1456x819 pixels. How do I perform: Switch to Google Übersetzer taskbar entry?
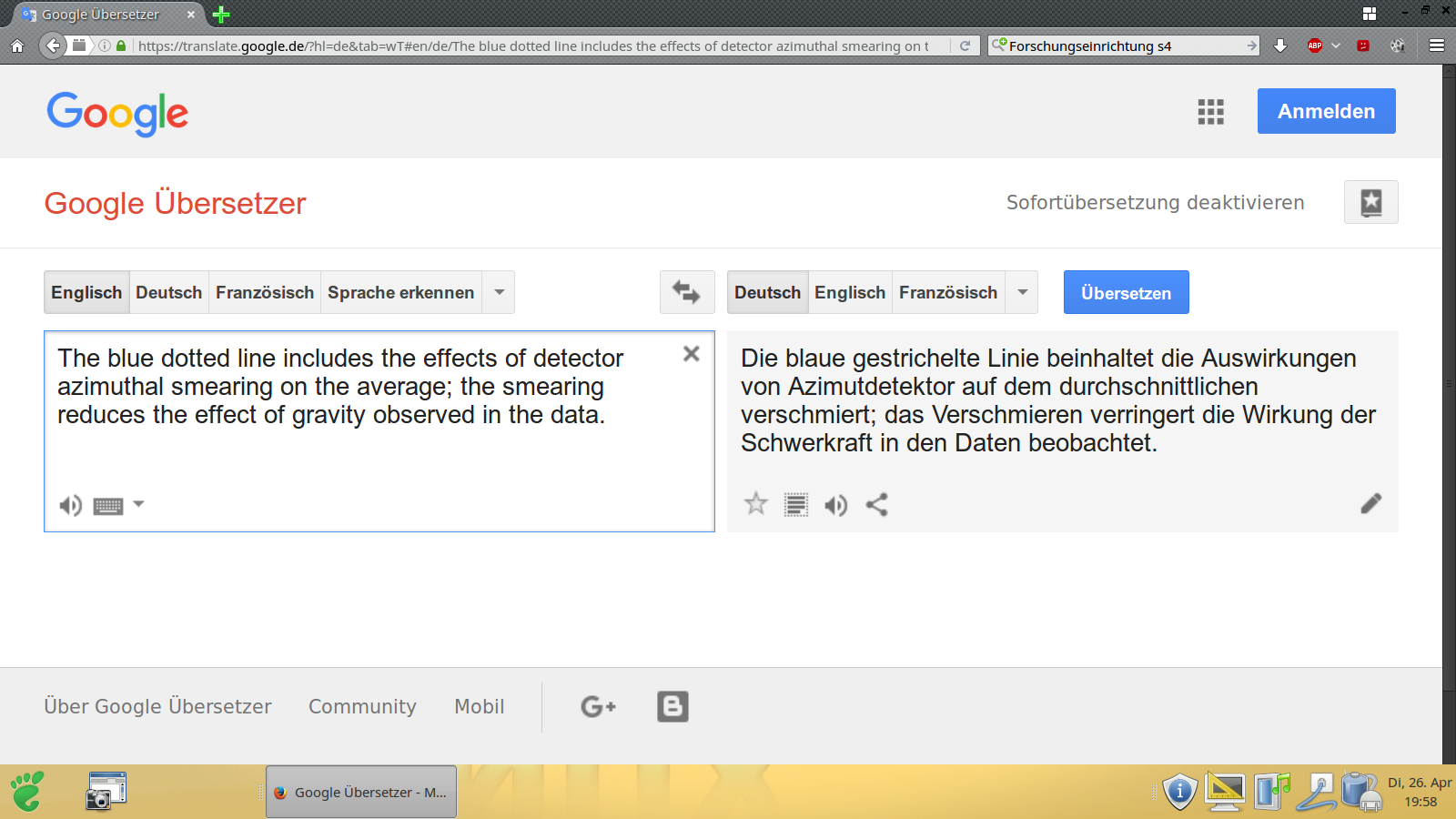(361, 792)
